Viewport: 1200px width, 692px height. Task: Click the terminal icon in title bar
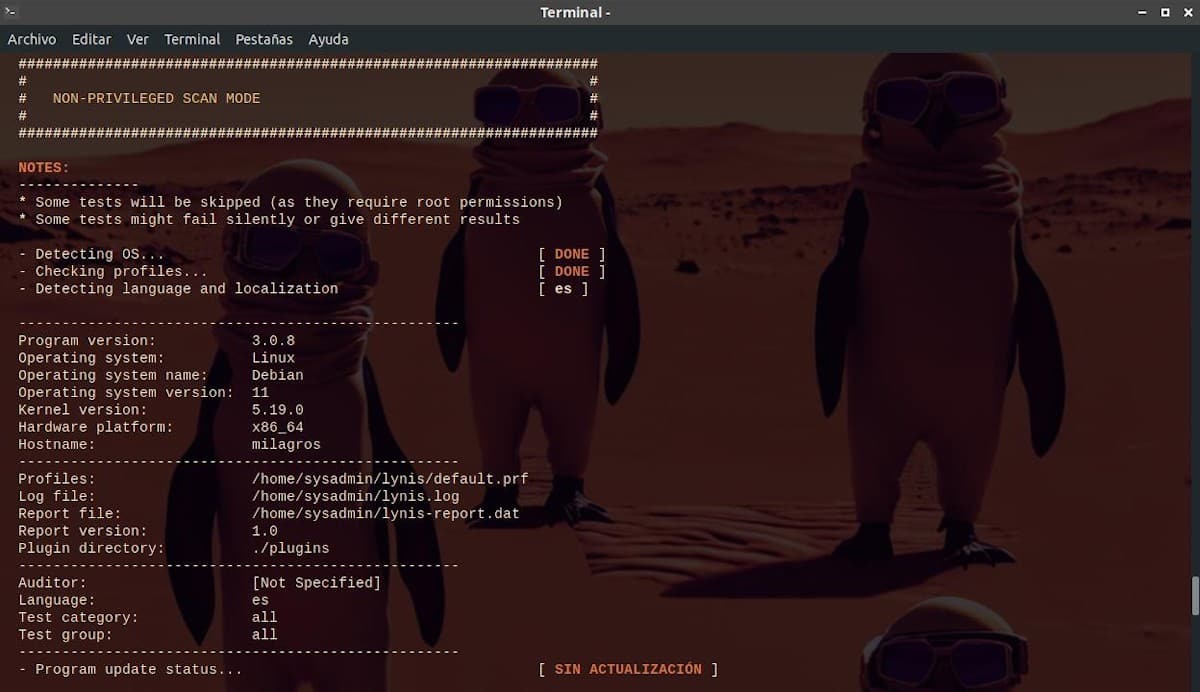click(x=11, y=12)
